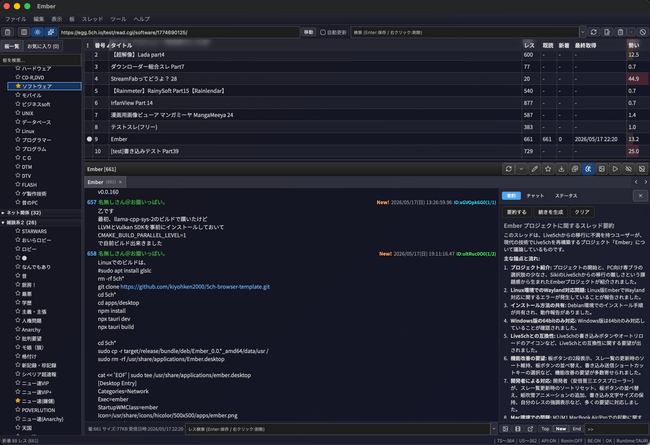Click the open-external icon in bottom bar
Screen dimensions: 650x445
pos(530,429)
